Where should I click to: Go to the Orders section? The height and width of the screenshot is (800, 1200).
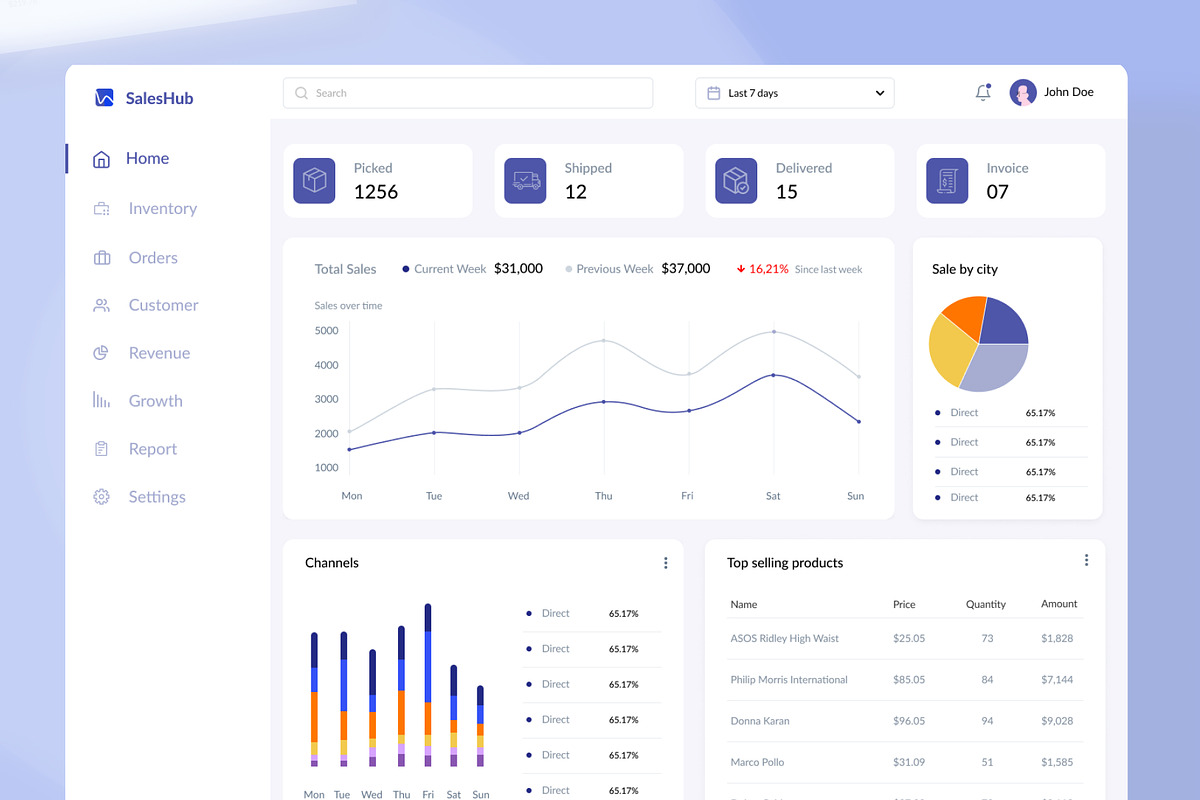pos(153,258)
